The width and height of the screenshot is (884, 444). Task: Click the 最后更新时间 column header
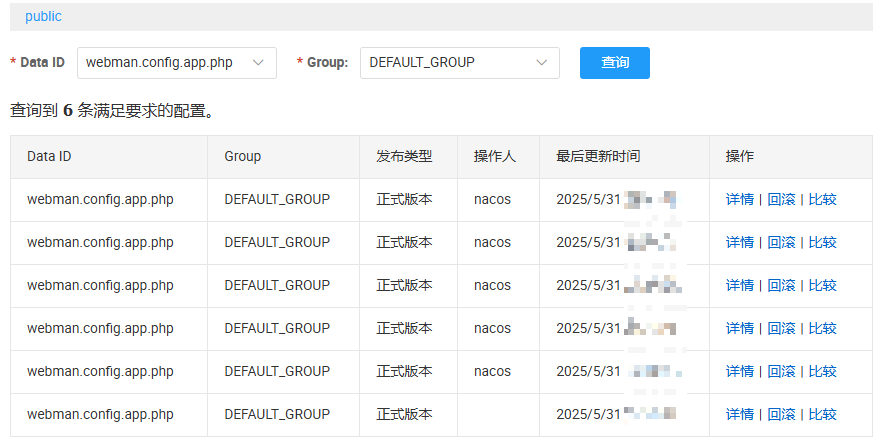pyautogui.click(x=624, y=157)
